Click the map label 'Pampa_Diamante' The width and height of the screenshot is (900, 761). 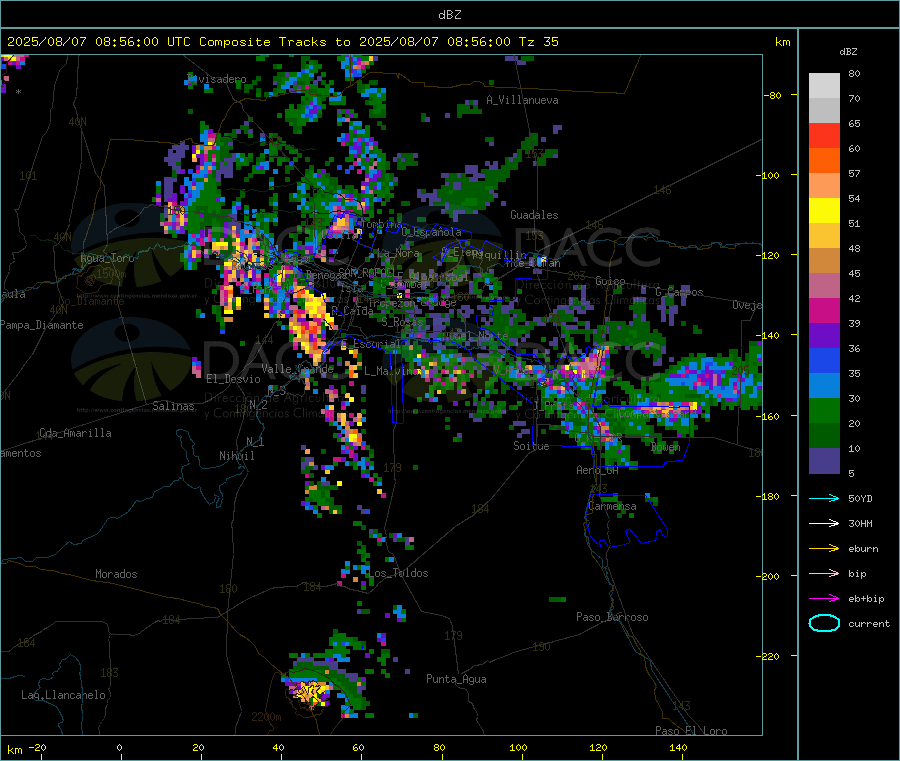tap(41, 325)
